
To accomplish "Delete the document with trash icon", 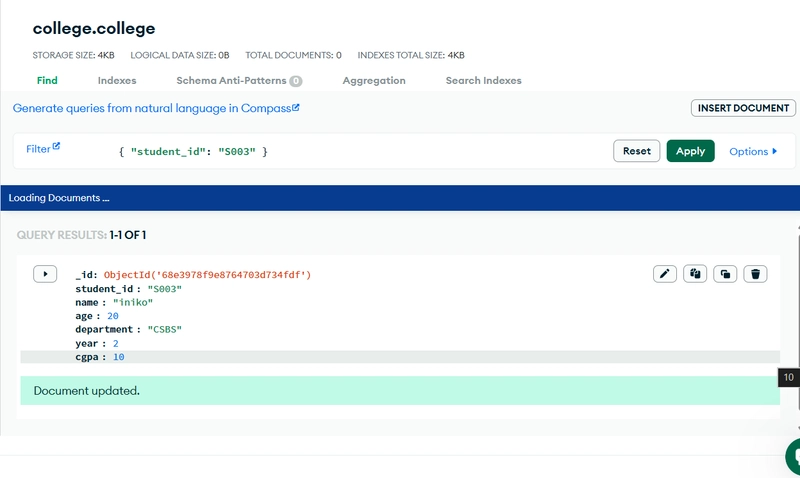I will tap(756, 274).
